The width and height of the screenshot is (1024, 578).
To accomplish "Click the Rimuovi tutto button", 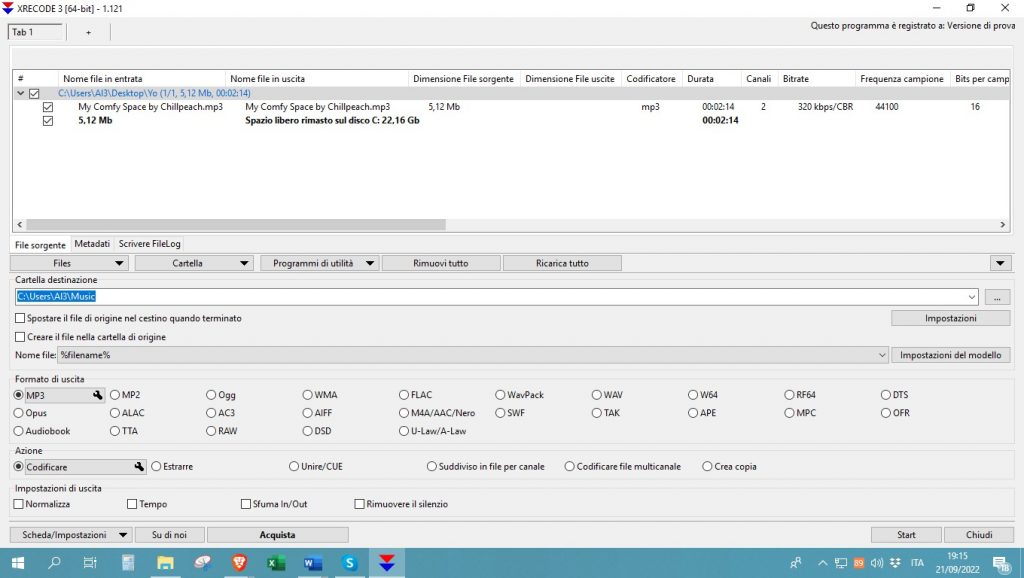I will tap(440, 263).
